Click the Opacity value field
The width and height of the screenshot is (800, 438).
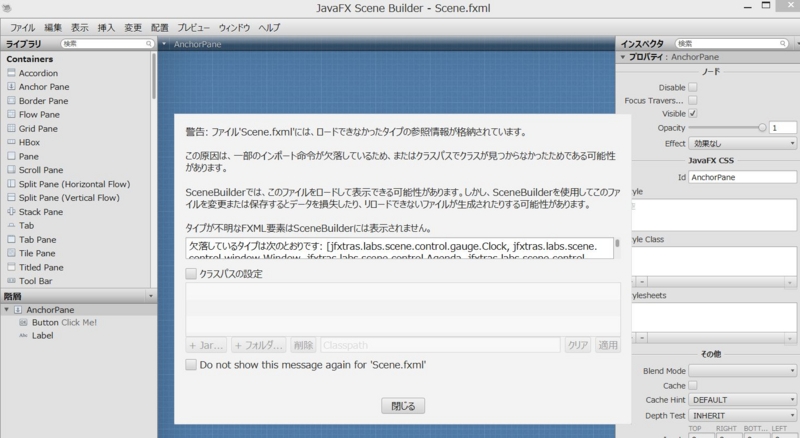[783, 128]
